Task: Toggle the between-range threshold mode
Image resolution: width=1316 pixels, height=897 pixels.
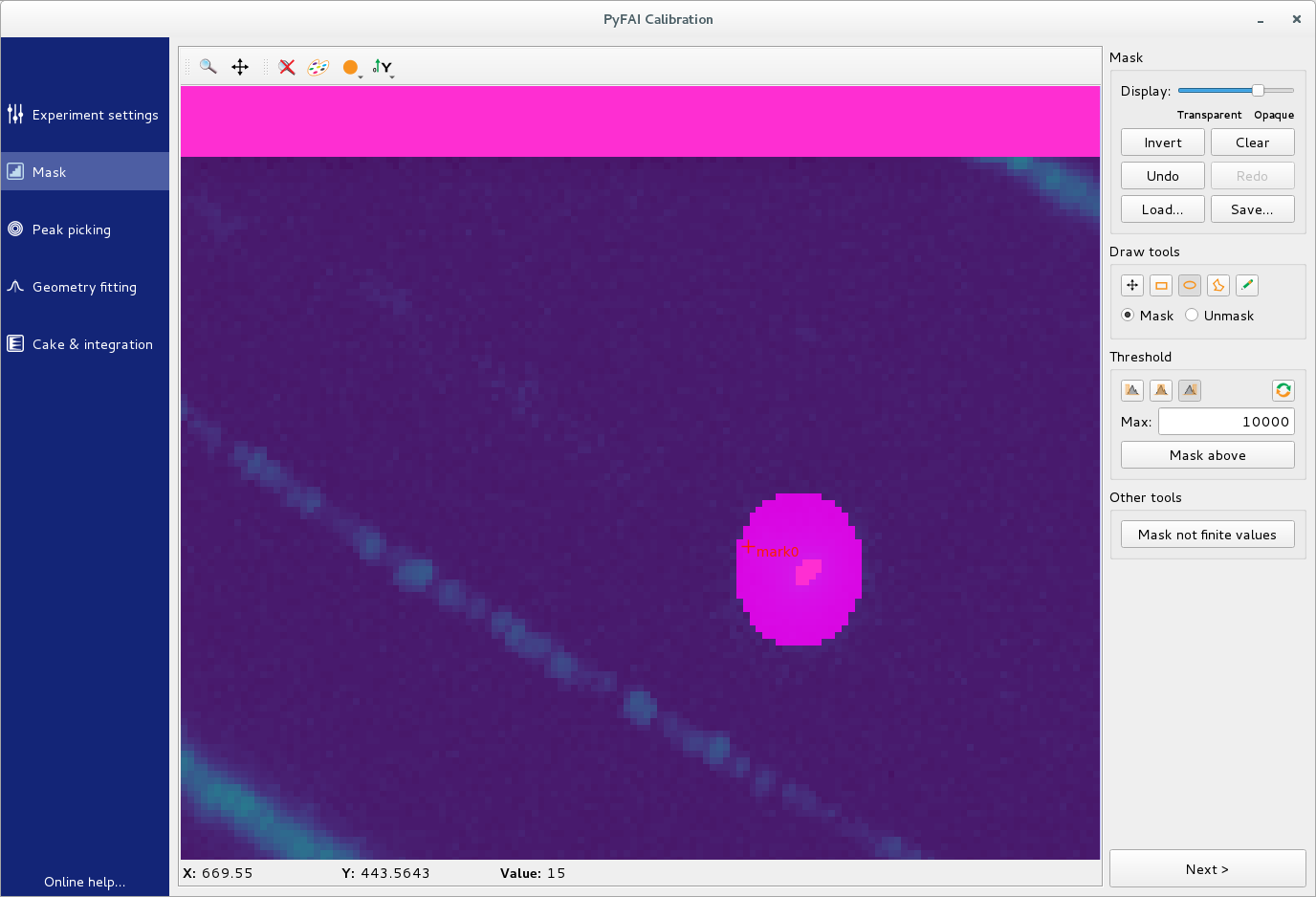Action: [x=1161, y=390]
